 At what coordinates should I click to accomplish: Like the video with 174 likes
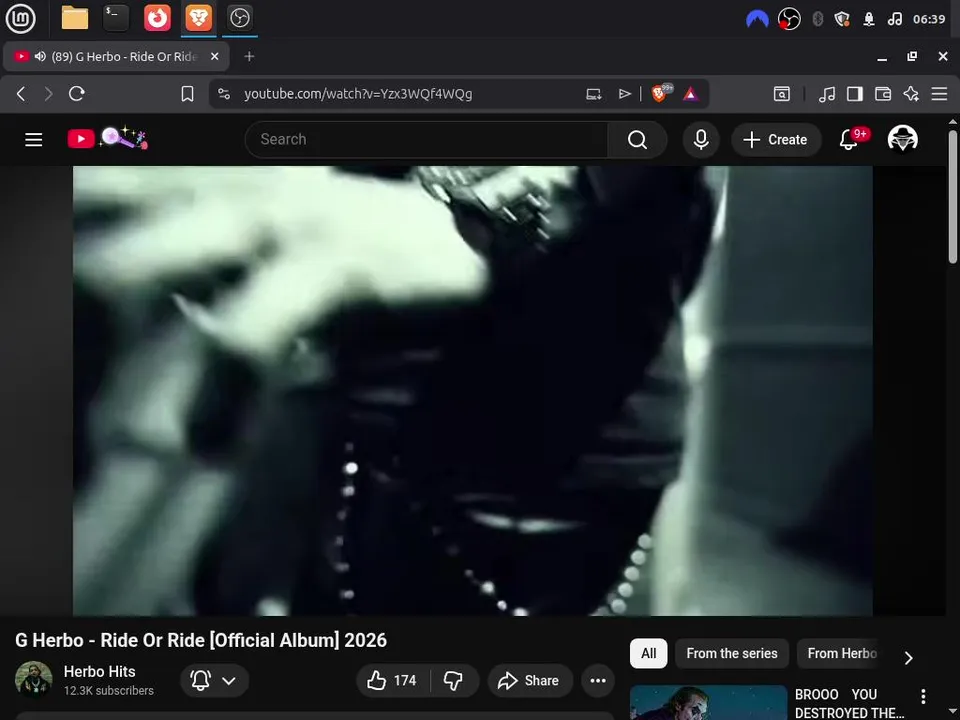393,680
